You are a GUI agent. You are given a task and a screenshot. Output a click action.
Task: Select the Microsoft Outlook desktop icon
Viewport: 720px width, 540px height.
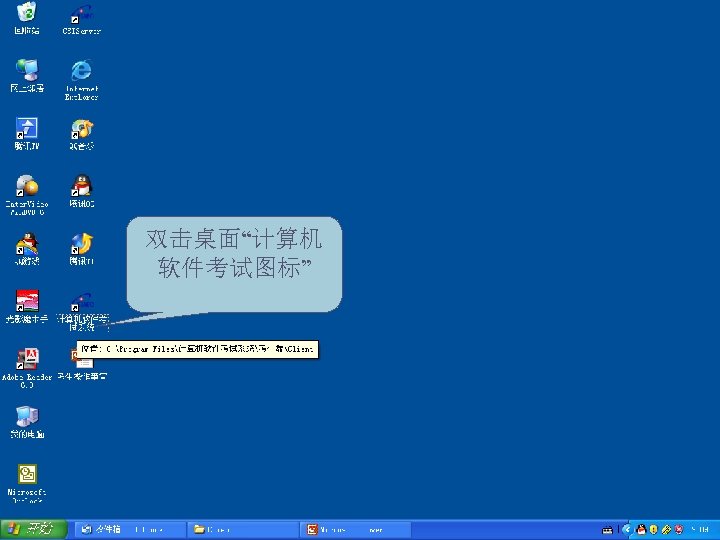click(x=27, y=484)
